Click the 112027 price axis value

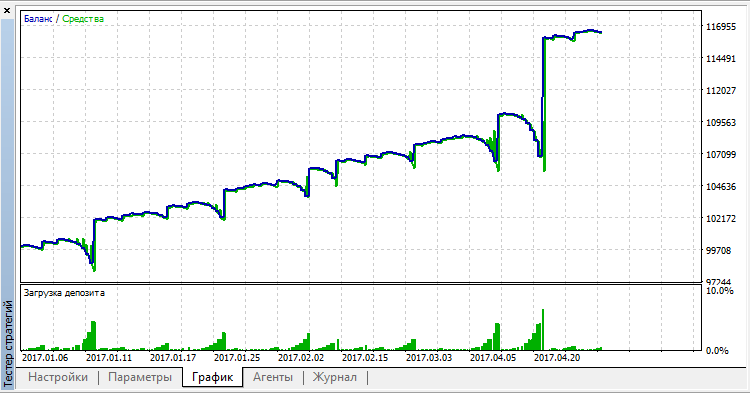(x=721, y=91)
